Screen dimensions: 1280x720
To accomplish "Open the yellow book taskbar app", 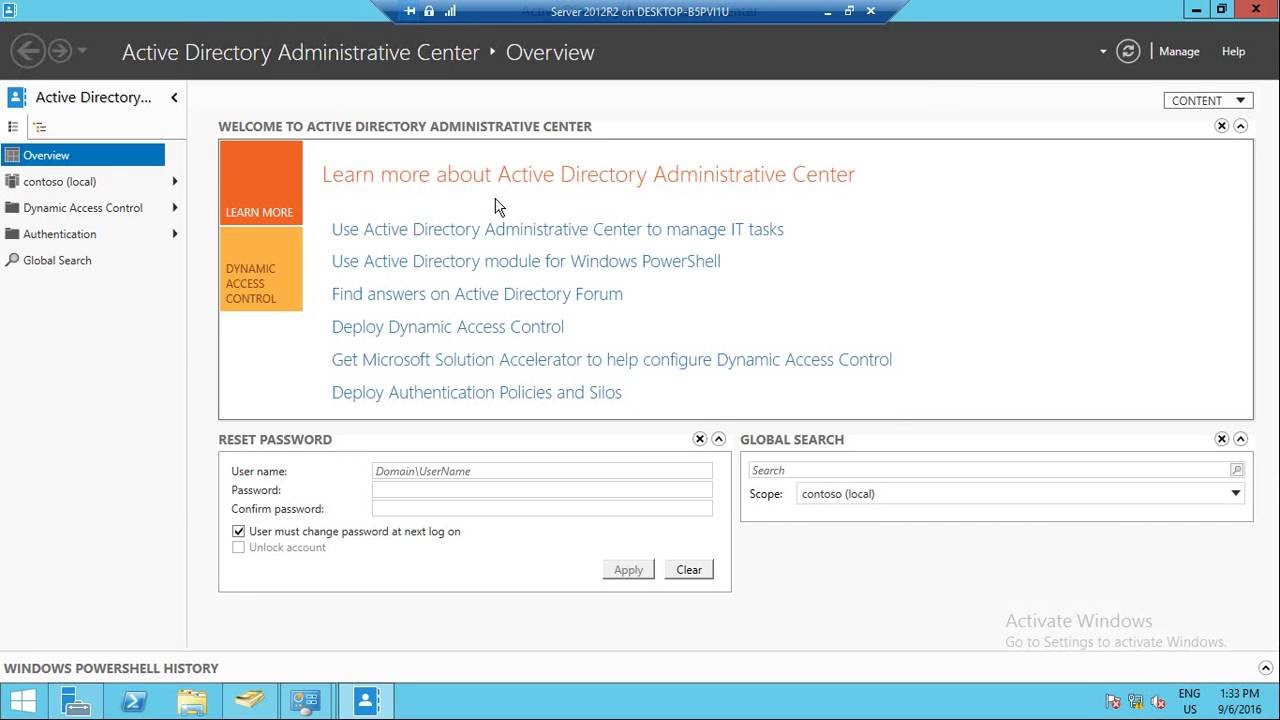I will tap(249, 701).
